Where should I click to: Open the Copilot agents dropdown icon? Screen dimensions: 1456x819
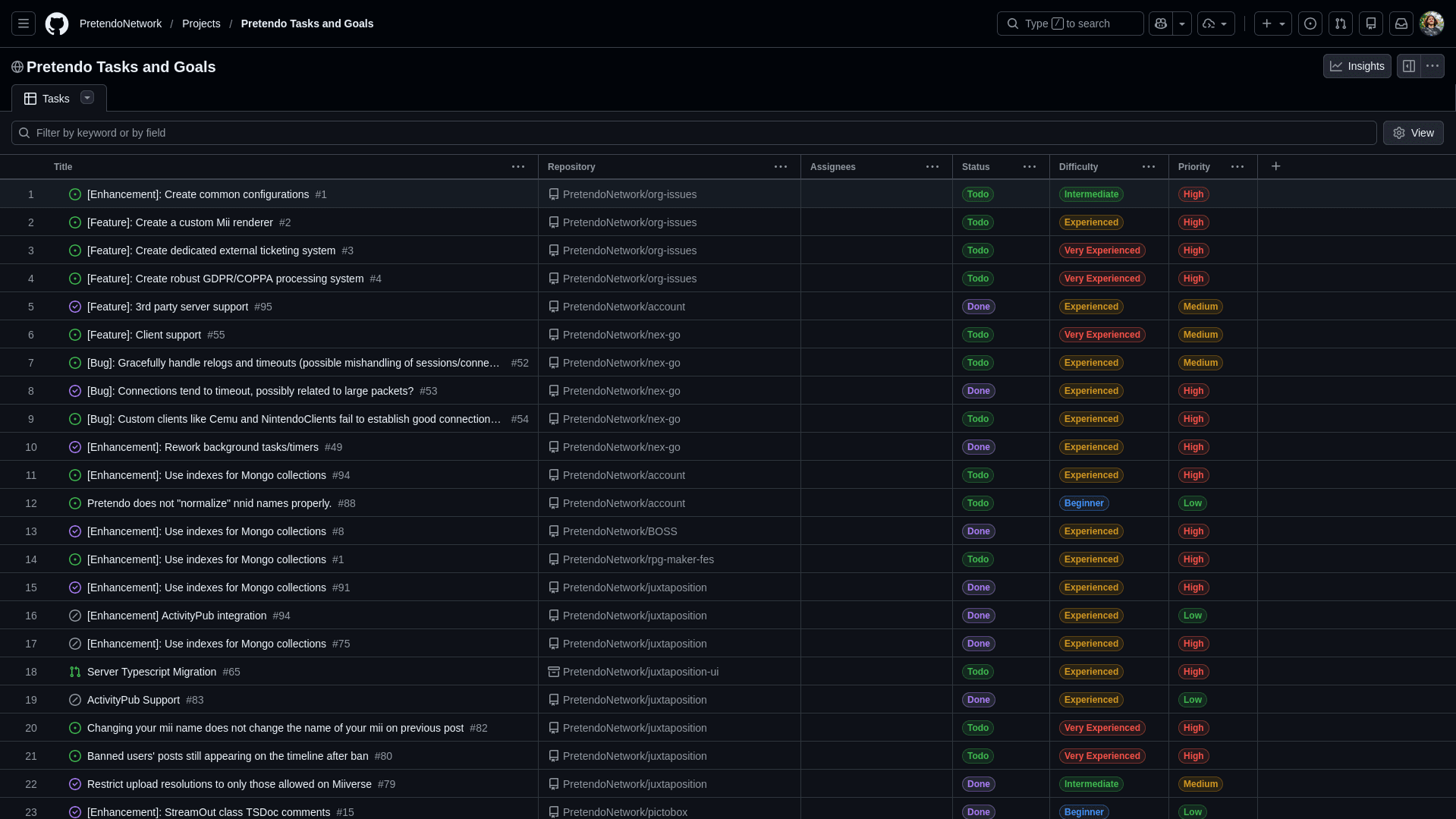(1216, 24)
